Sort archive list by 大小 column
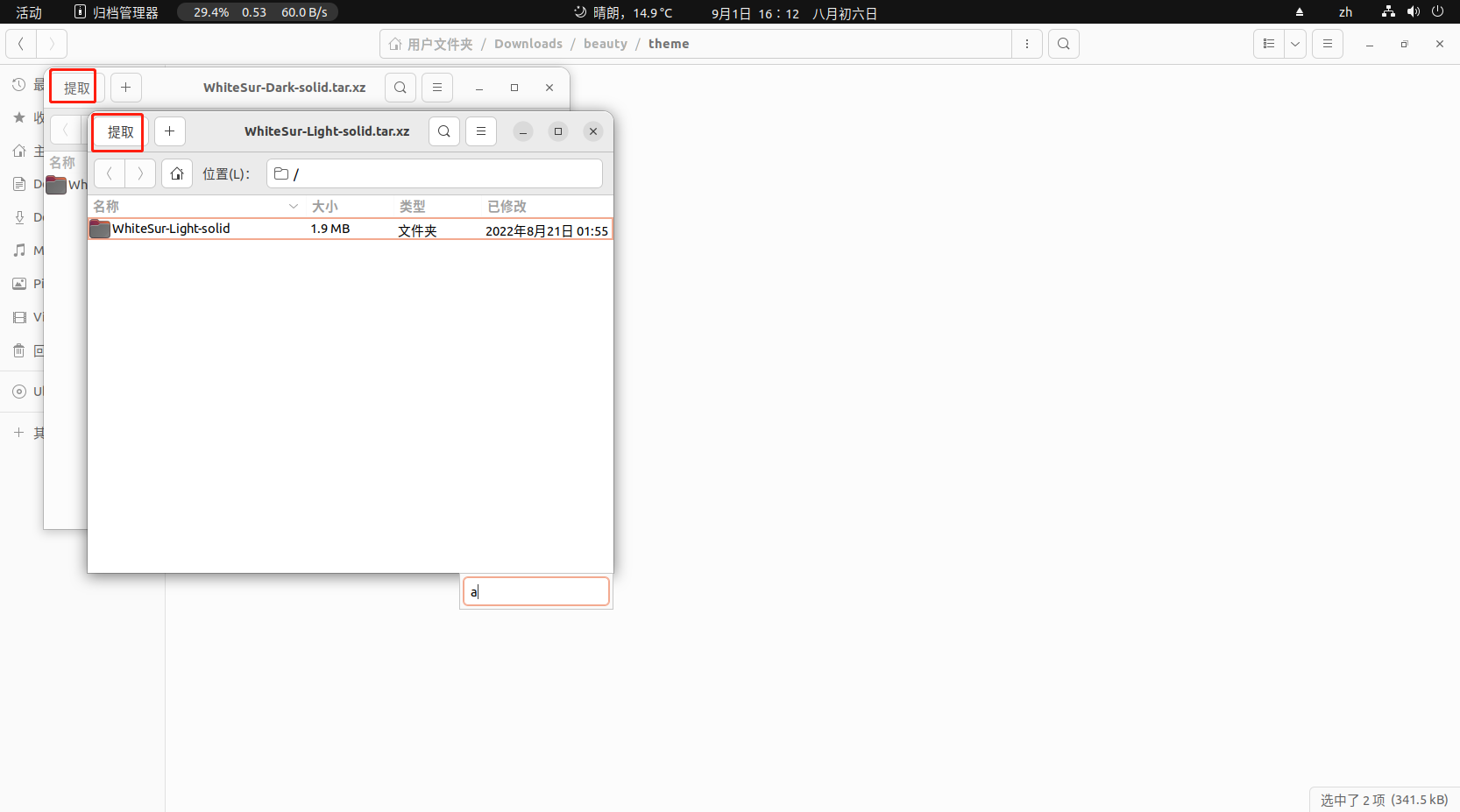The height and width of the screenshot is (812, 1460). [351, 207]
